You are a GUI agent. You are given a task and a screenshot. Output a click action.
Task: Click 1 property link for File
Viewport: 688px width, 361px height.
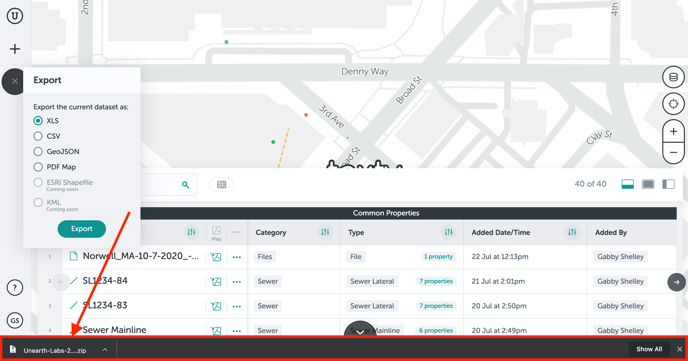[x=438, y=257]
